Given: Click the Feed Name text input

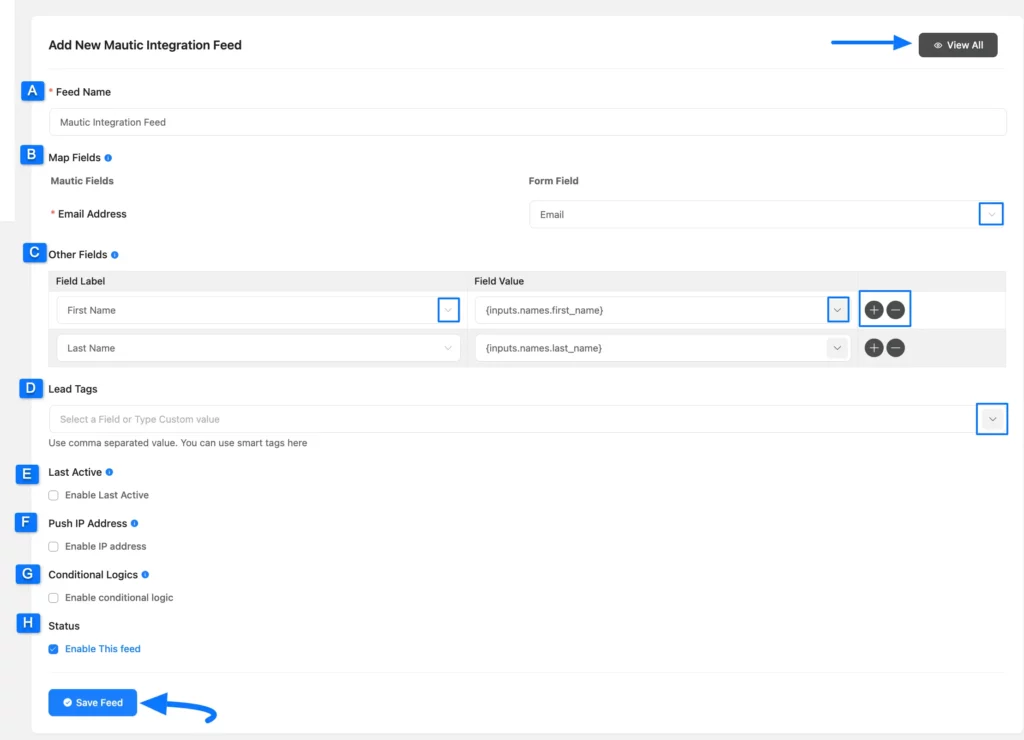Looking at the screenshot, I should point(527,122).
